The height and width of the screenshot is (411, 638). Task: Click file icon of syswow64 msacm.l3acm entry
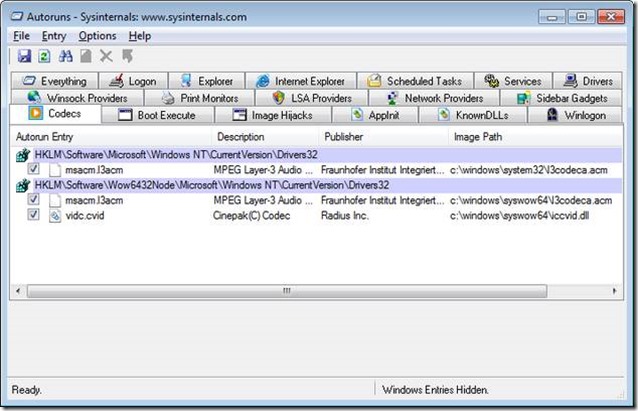pyautogui.click(x=55, y=200)
